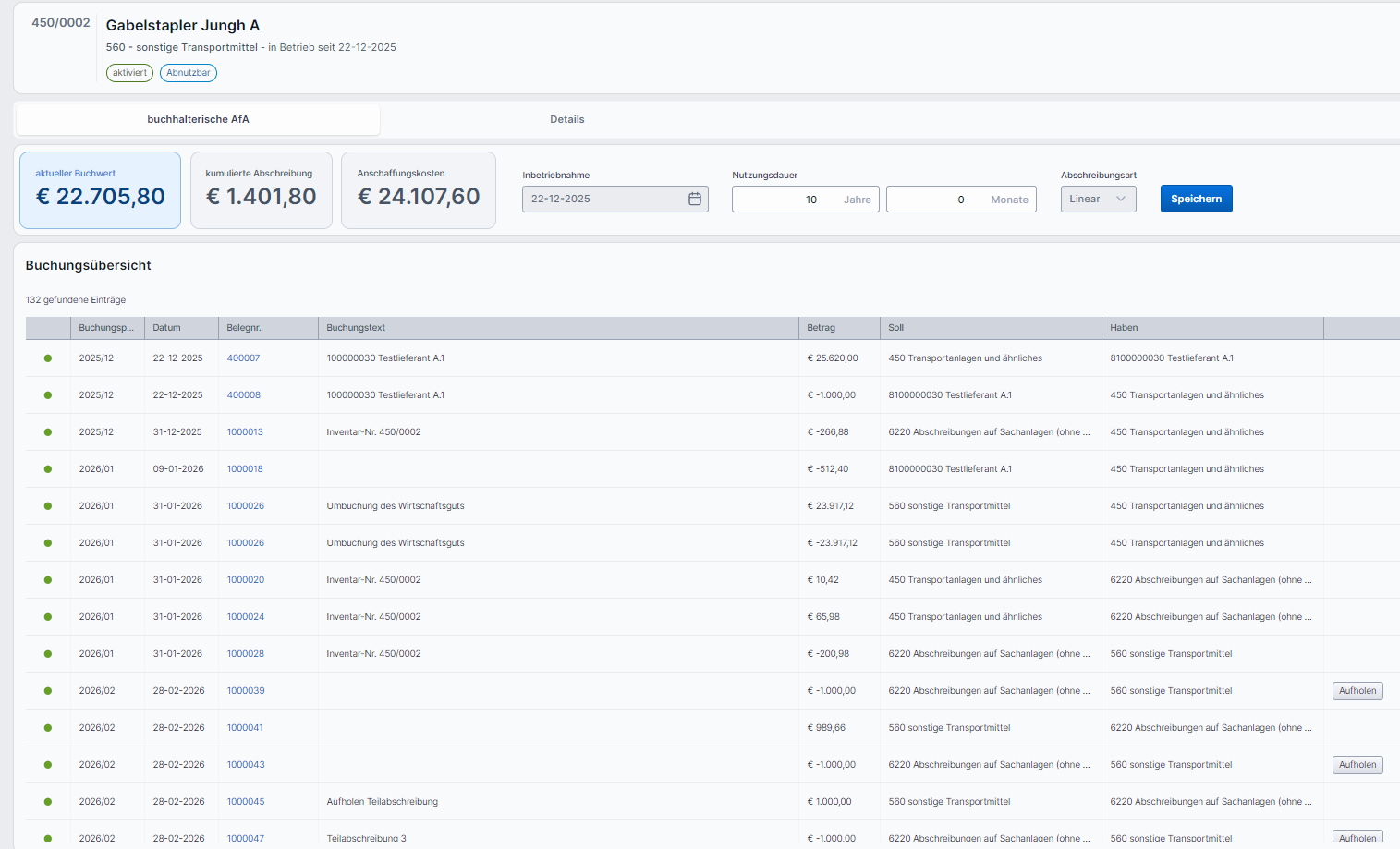Viewport: 1400px width, 849px height.
Task: Click Aufholen button for Beleg 1000039
Action: (1357, 691)
